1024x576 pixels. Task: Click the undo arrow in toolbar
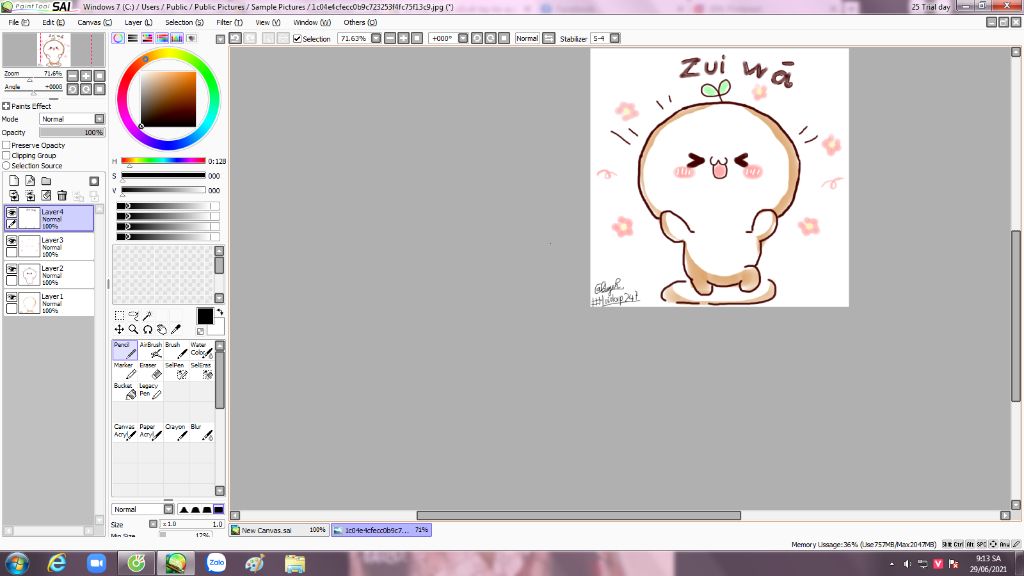tap(235, 39)
